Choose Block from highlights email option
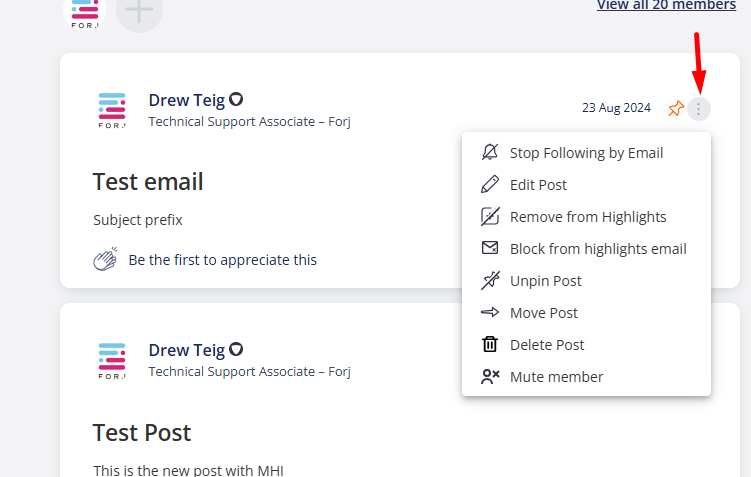751x477 pixels. [x=586, y=249]
